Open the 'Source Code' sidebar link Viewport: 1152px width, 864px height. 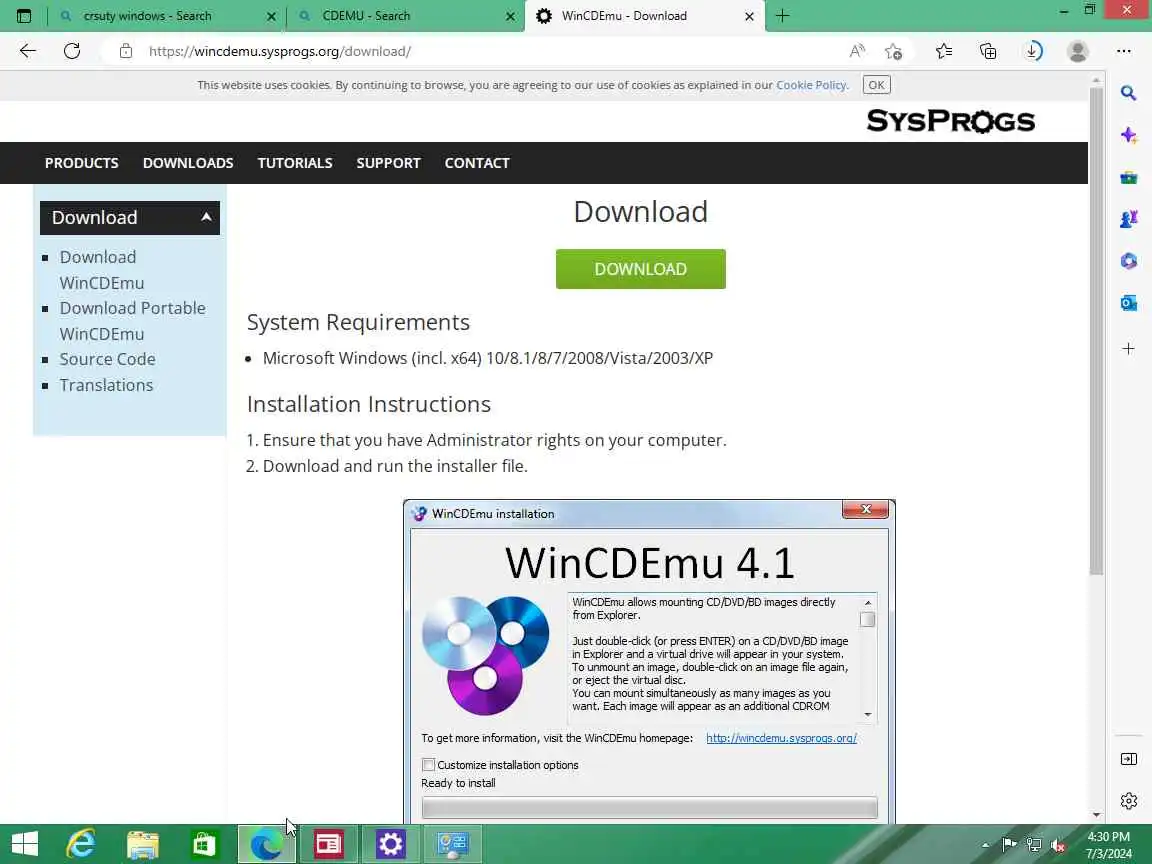click(x=107, y=359)
